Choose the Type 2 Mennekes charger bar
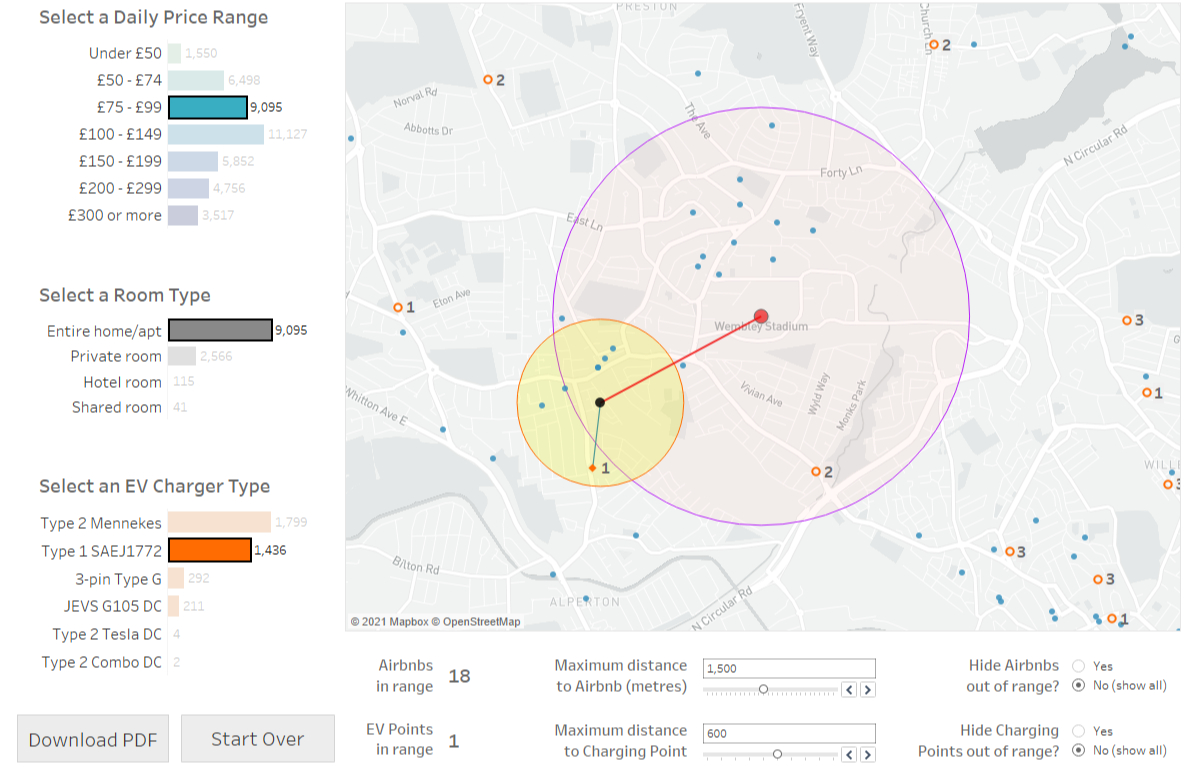1183x779 pixels. tap(219, 522)
